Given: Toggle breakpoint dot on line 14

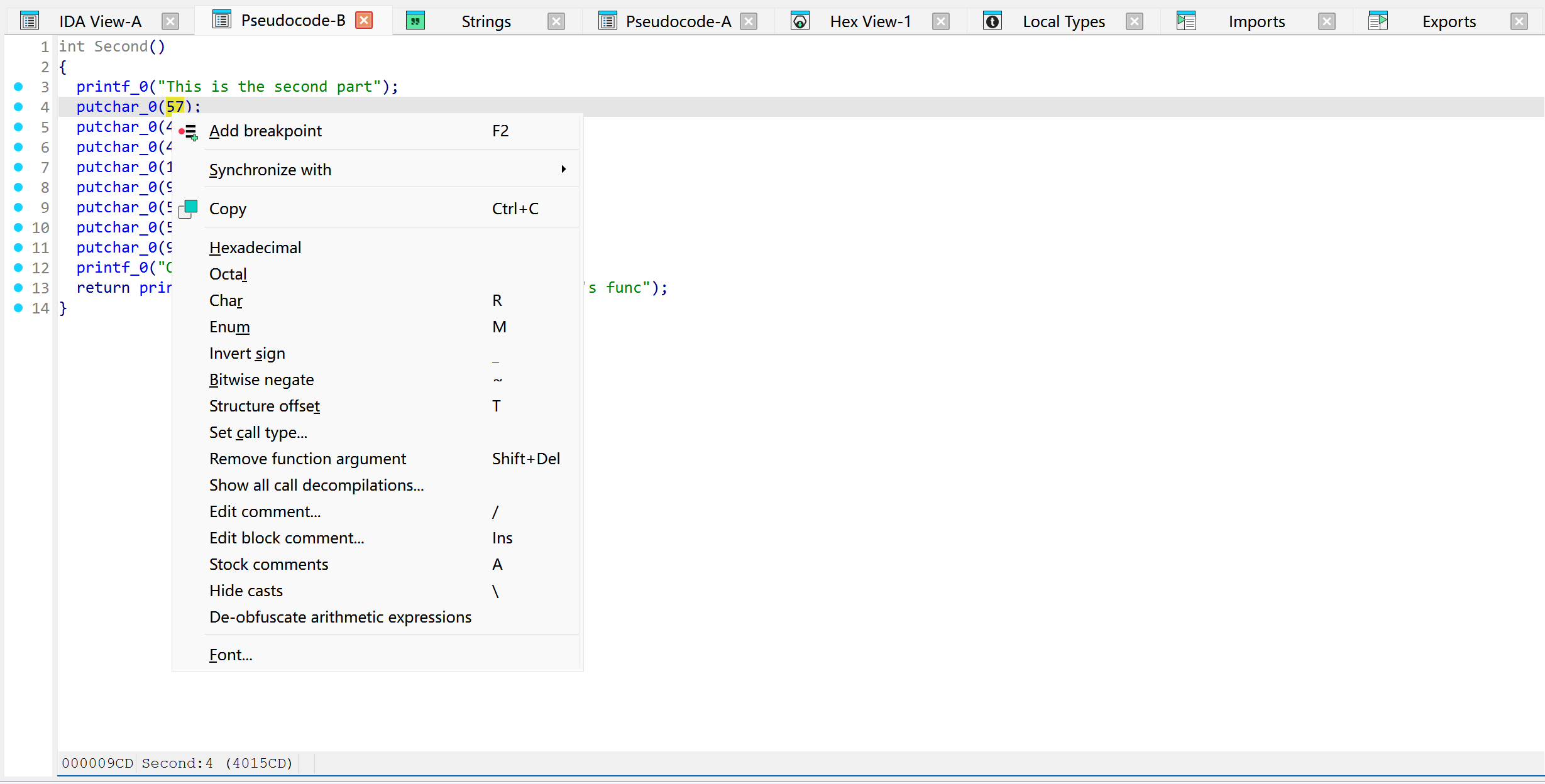Looking at the screenshot, I should click(x=18, y=308).
